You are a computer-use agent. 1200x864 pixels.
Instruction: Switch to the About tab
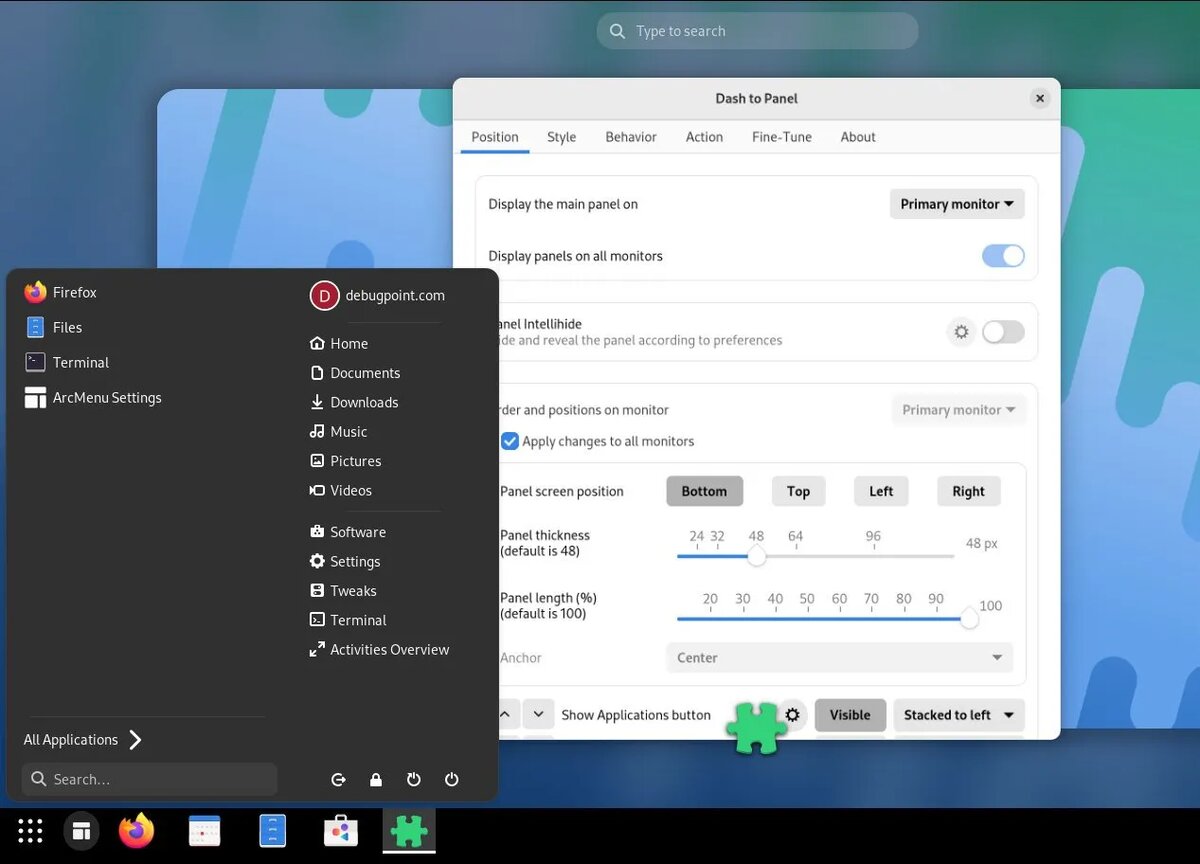click(x=858, y=137)
